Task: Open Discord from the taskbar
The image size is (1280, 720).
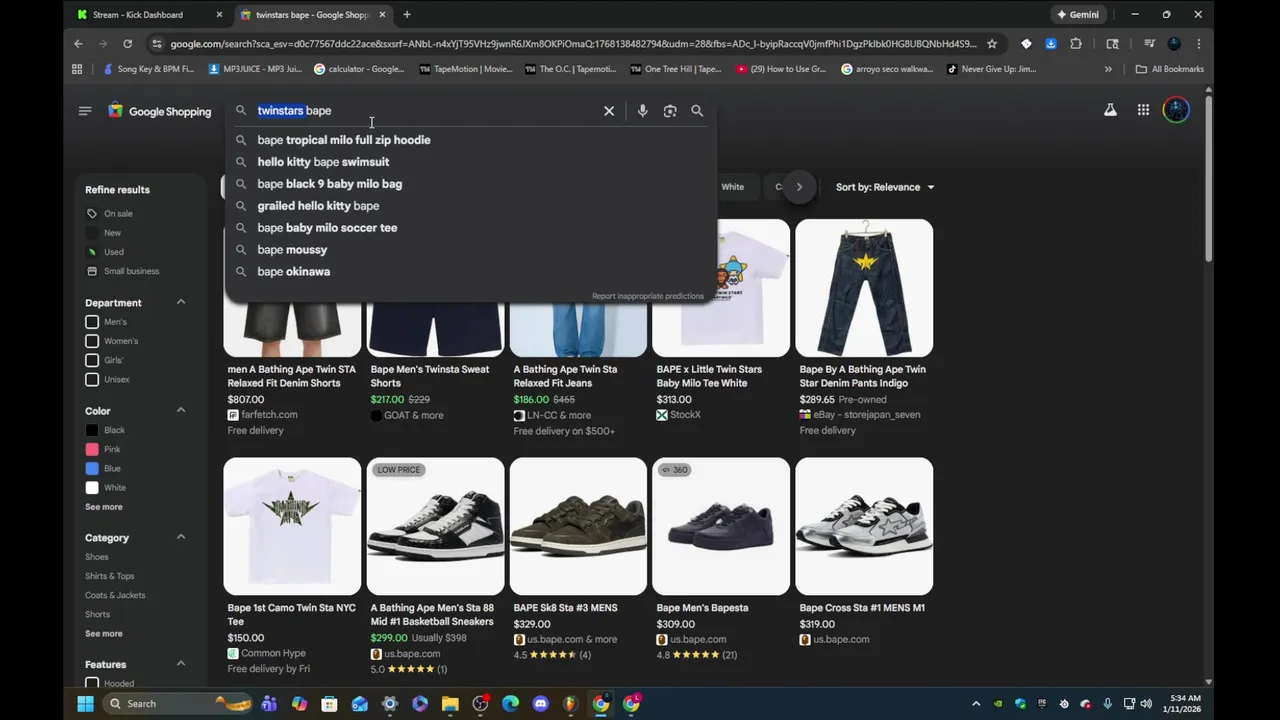Action: point(541,704)
